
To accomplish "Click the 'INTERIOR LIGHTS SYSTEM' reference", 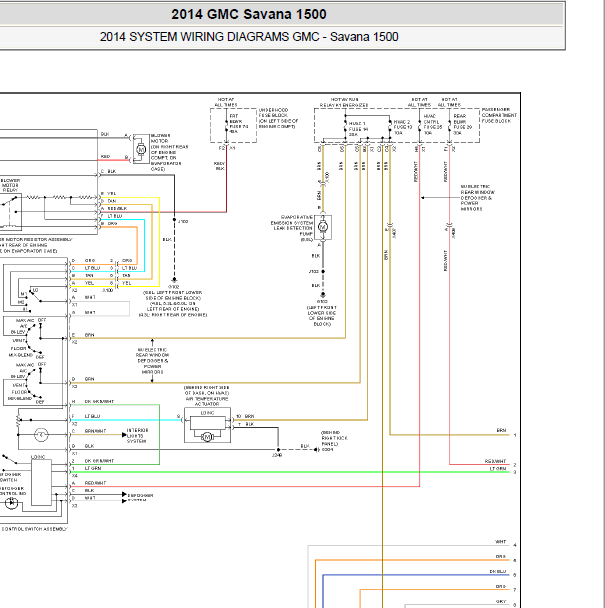I will coord(138,436).
